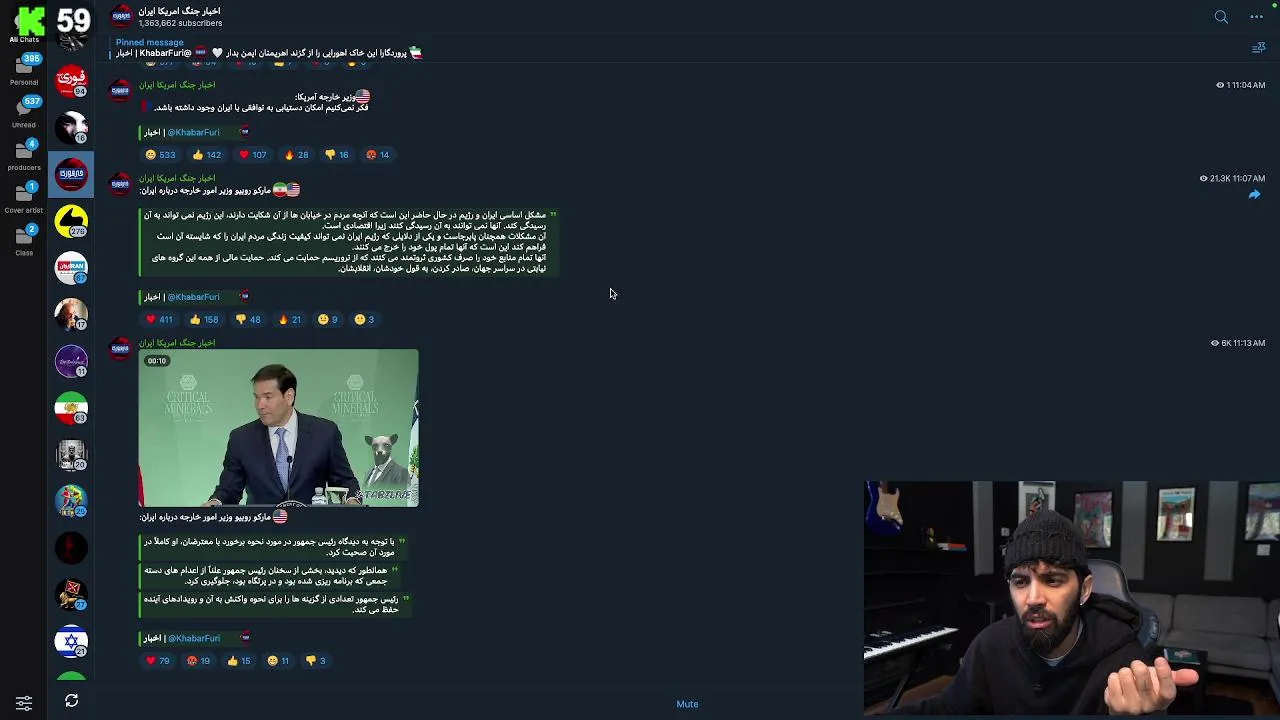The height and width of the screenshot is (720, 1280).
Task: Click the filter settings icon at bottom left
Action: 24,703
